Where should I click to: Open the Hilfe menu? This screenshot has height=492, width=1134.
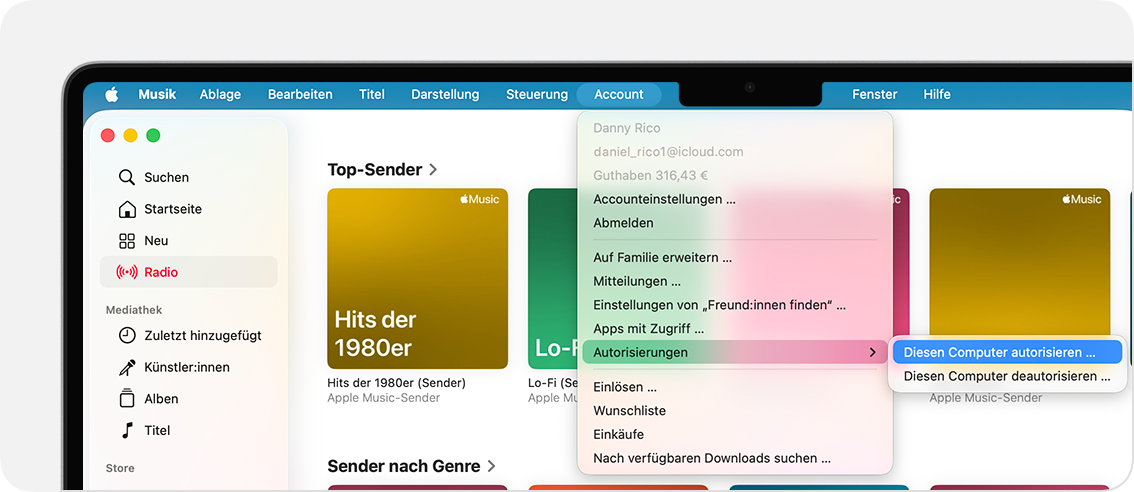[937, 94]
